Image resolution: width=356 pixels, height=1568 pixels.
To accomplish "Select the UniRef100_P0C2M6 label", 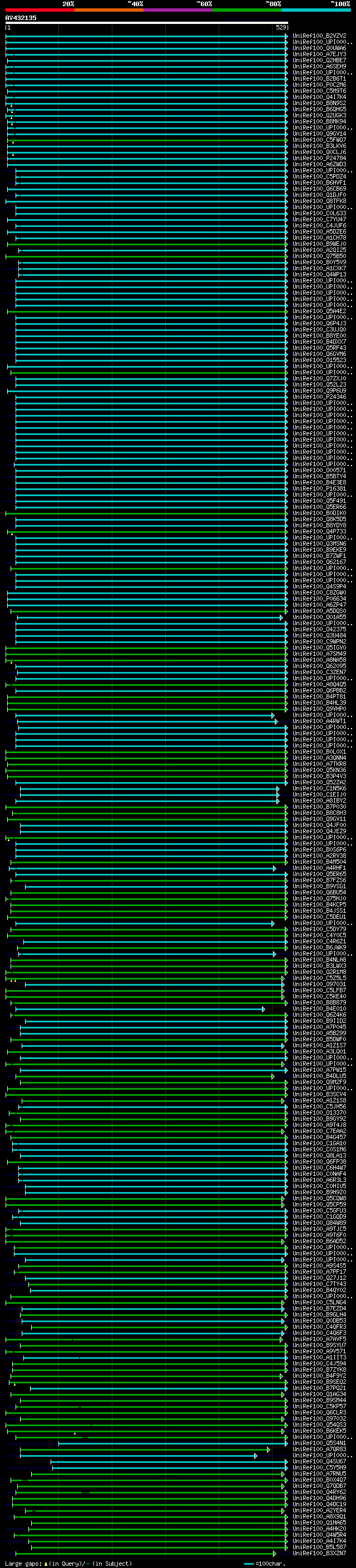I will coord(319,85).
